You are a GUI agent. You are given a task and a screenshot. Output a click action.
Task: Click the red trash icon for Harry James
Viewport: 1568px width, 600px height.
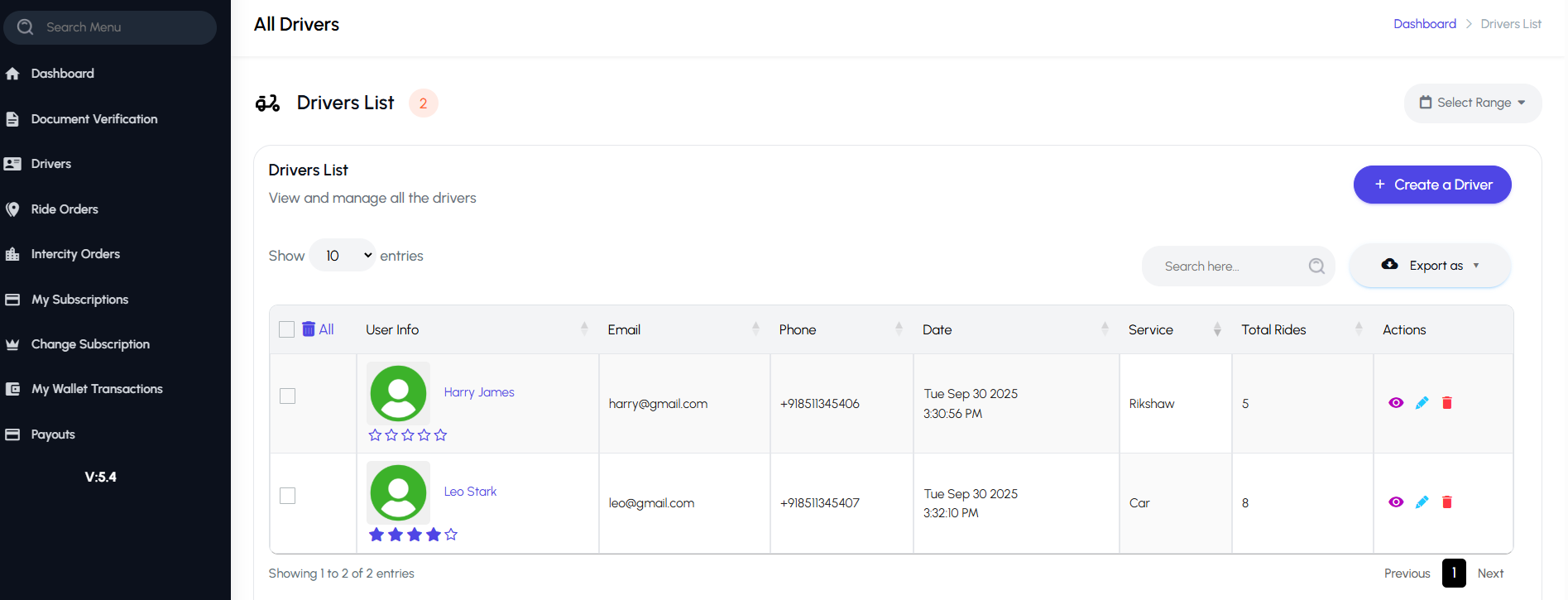(1447, 403)
